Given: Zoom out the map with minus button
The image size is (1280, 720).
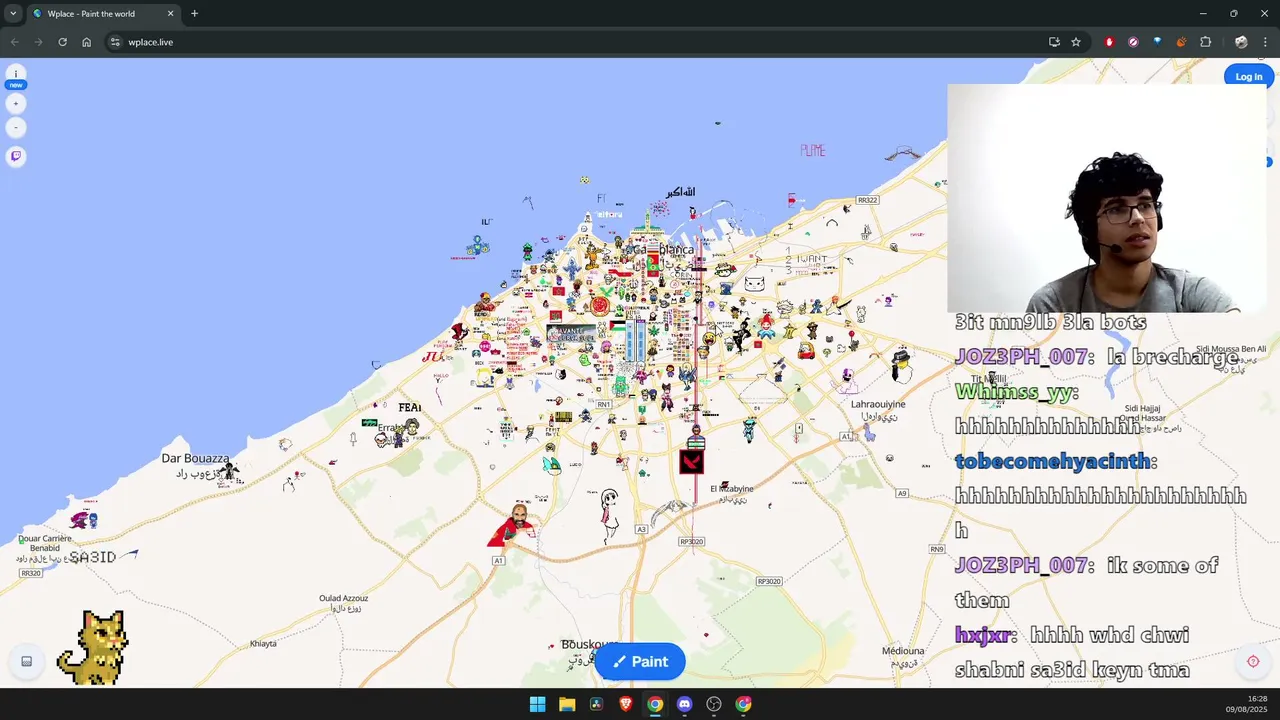Looking at the screenshot, I should pyautogui.click(x=15, y=128).
